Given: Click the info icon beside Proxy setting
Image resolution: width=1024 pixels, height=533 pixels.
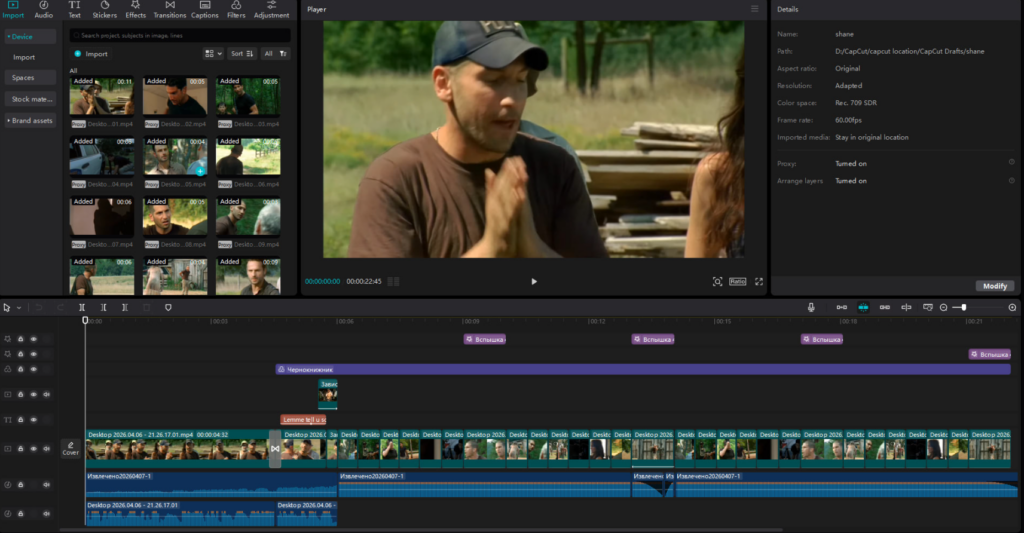Looking at the screenshot, I should pos(1012,162).
